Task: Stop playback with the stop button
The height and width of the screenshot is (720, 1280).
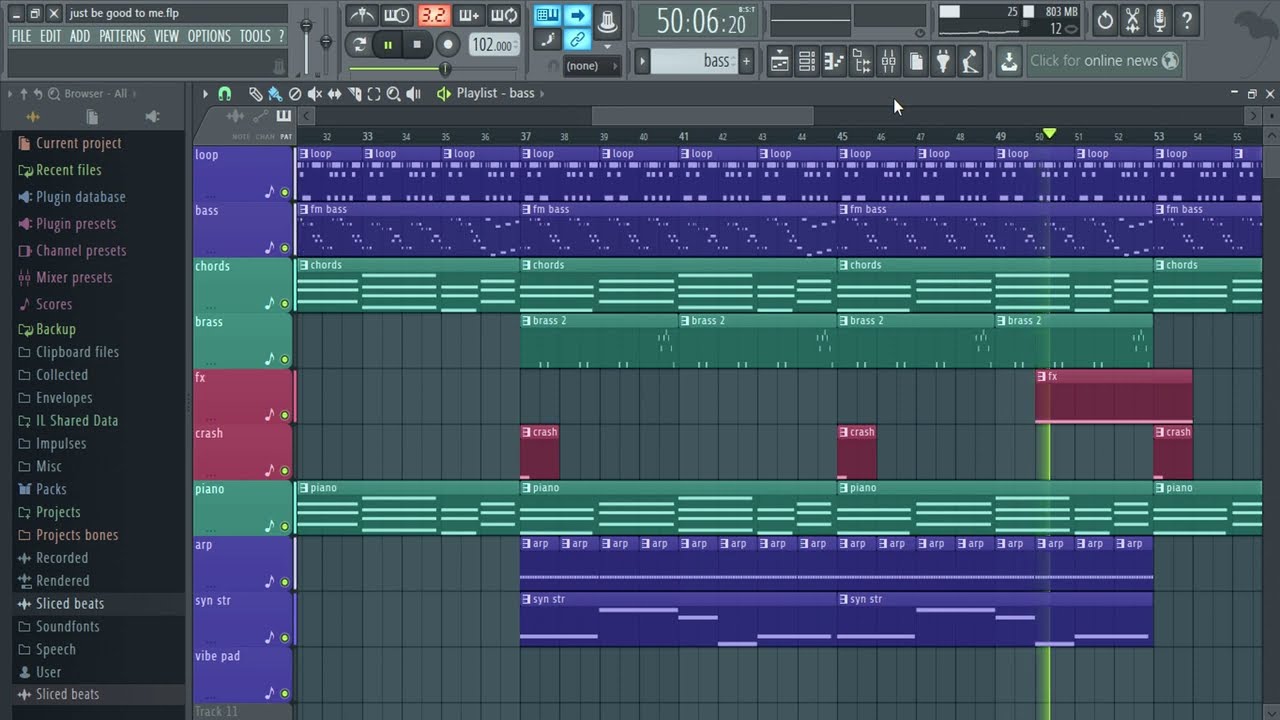Action: [417, 44]
